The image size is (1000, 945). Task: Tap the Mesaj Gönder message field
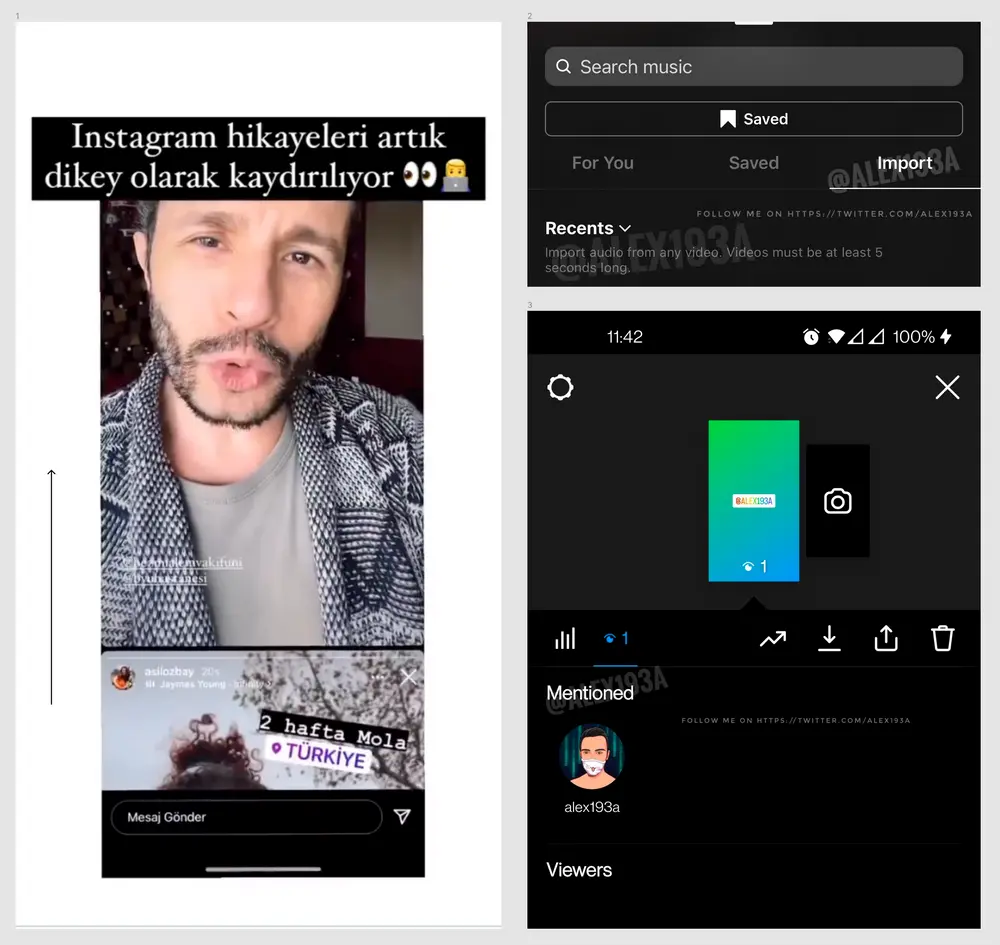pos(246,817)
